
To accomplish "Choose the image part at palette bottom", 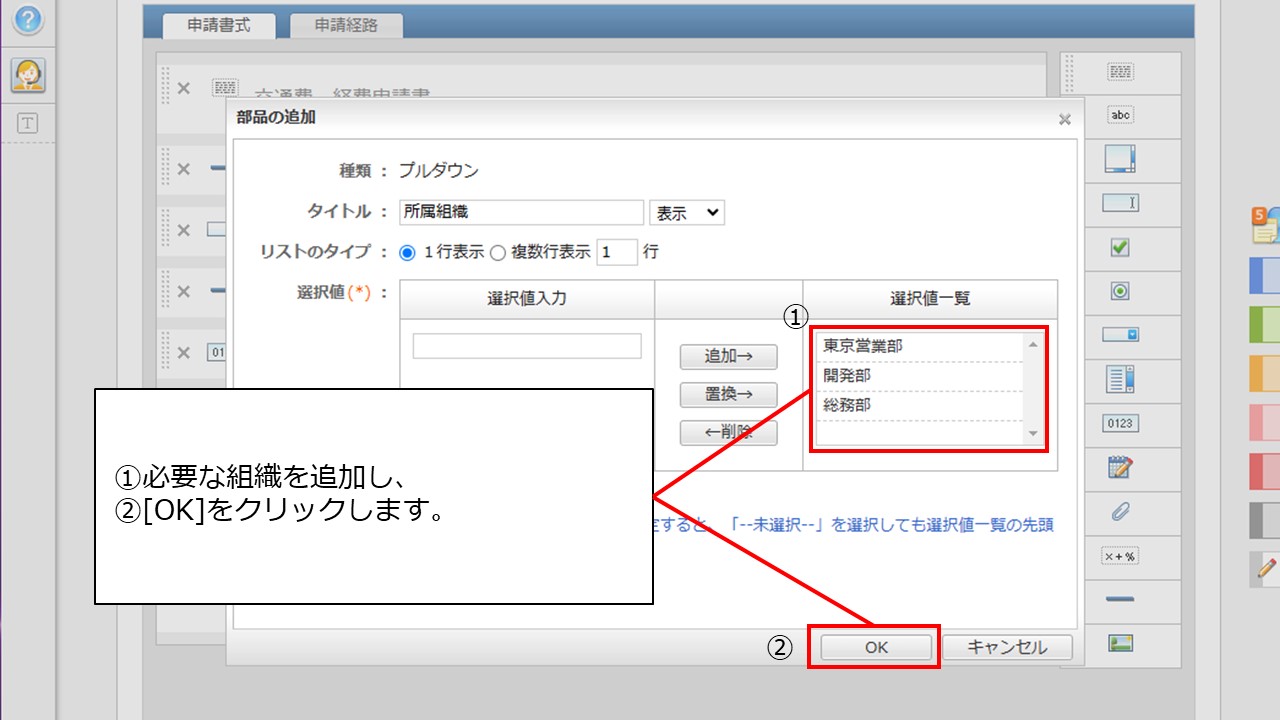I will pos(1120,644).
